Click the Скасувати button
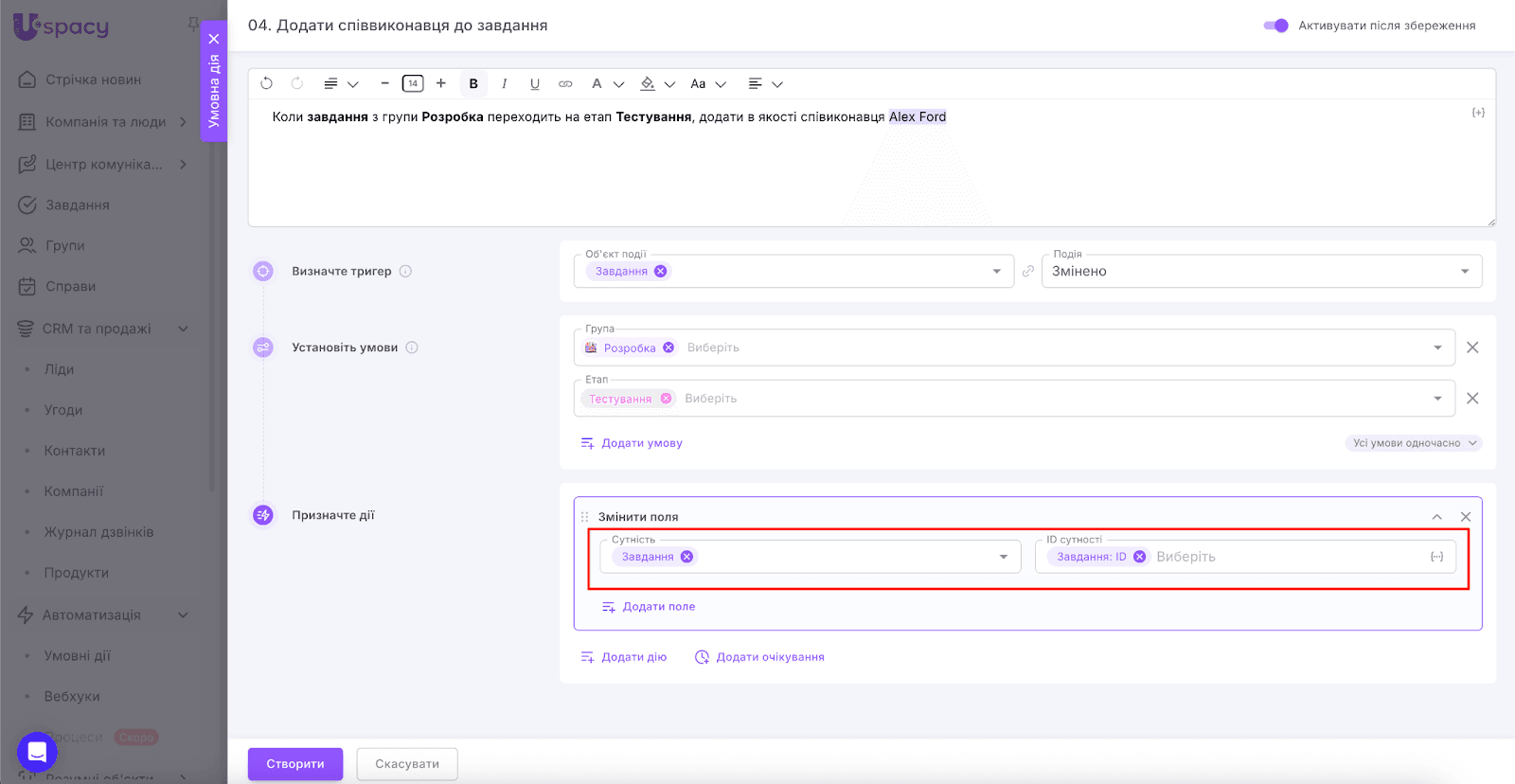 [x=407, y=764]
